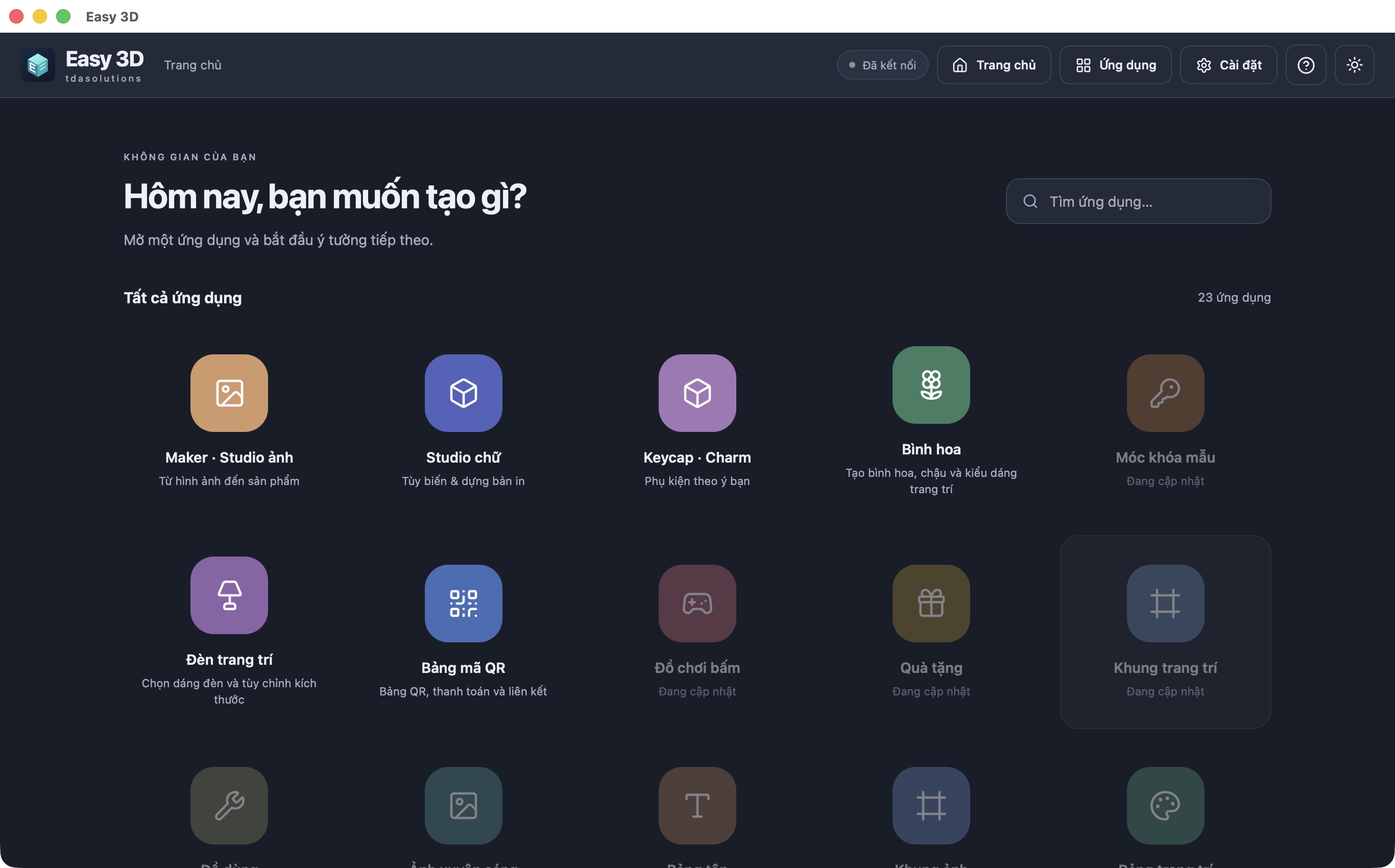Click the blue frame icon in bottom row
The image size is (1395, 868).
[931, 805]
